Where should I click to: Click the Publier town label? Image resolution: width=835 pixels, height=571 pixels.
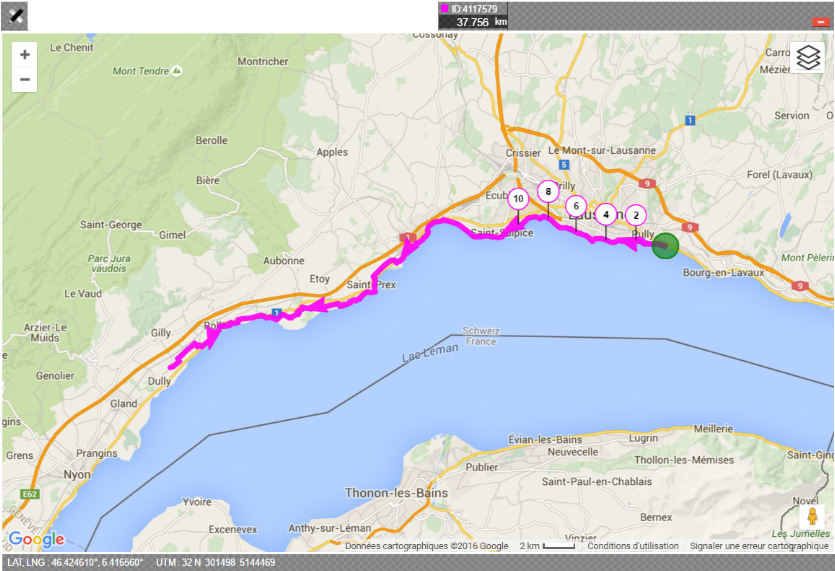[482, 467]
